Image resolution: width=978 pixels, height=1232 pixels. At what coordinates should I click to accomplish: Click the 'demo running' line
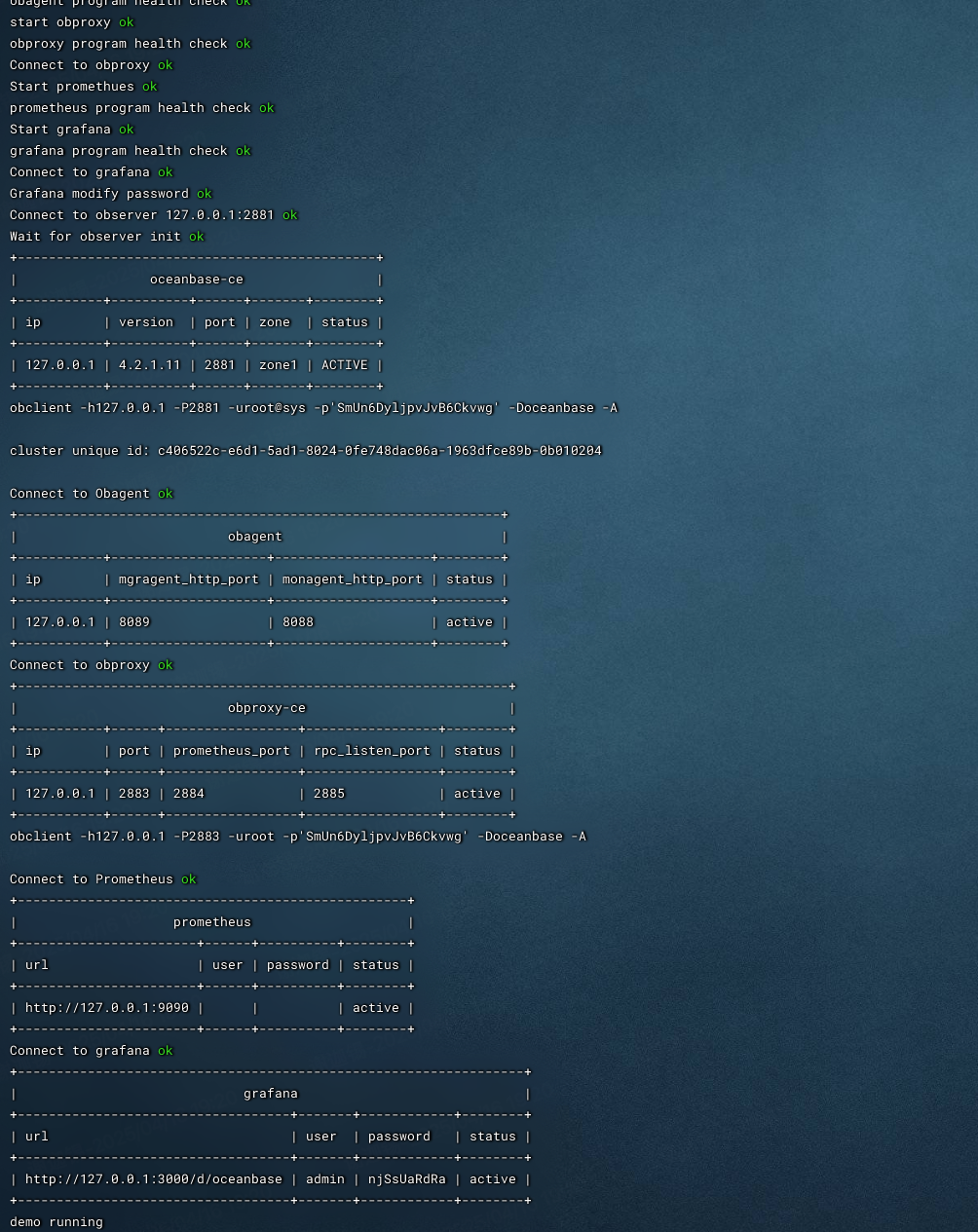[56, 1222]
